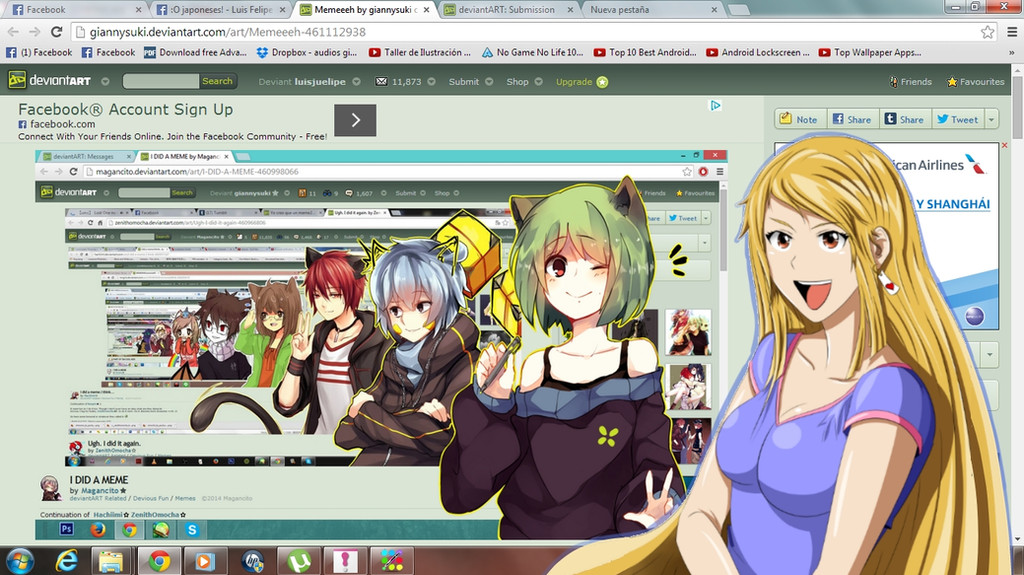
Task: Go back using Chrome back arrow
Action: pos(14,32)
